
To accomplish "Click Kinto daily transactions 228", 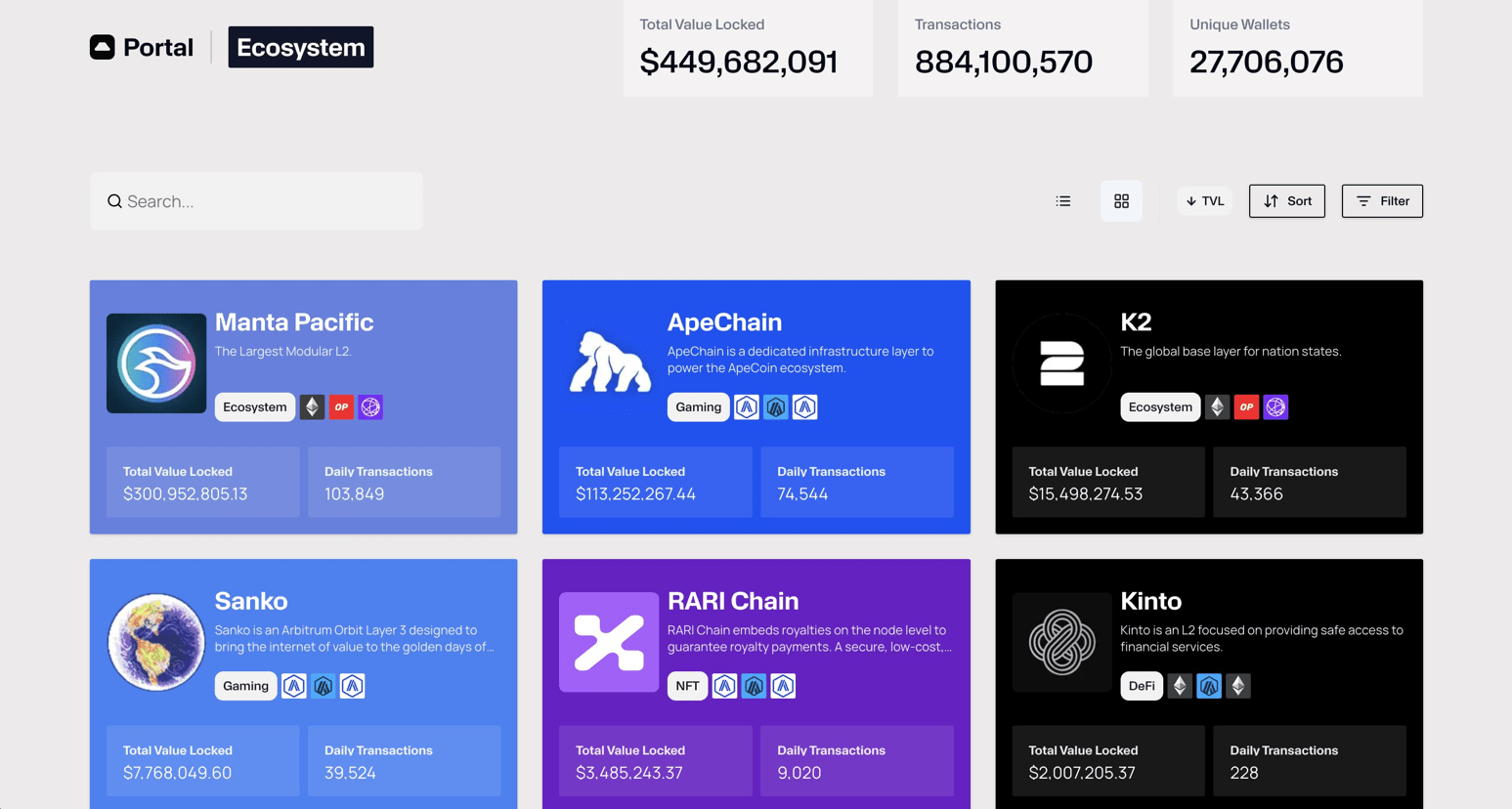I will pyautogui.click(x=1244, y=773).
